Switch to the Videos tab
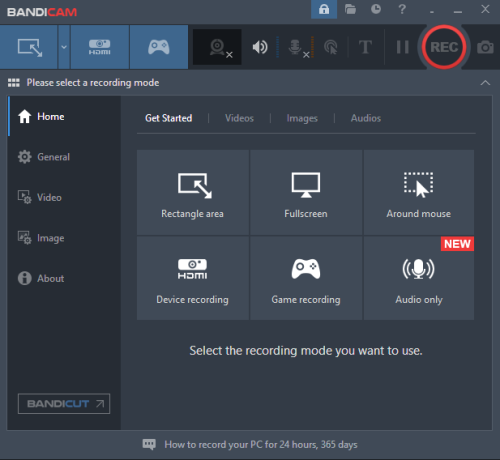The height and width of the screenshot is (460, 500). point(239,118)
